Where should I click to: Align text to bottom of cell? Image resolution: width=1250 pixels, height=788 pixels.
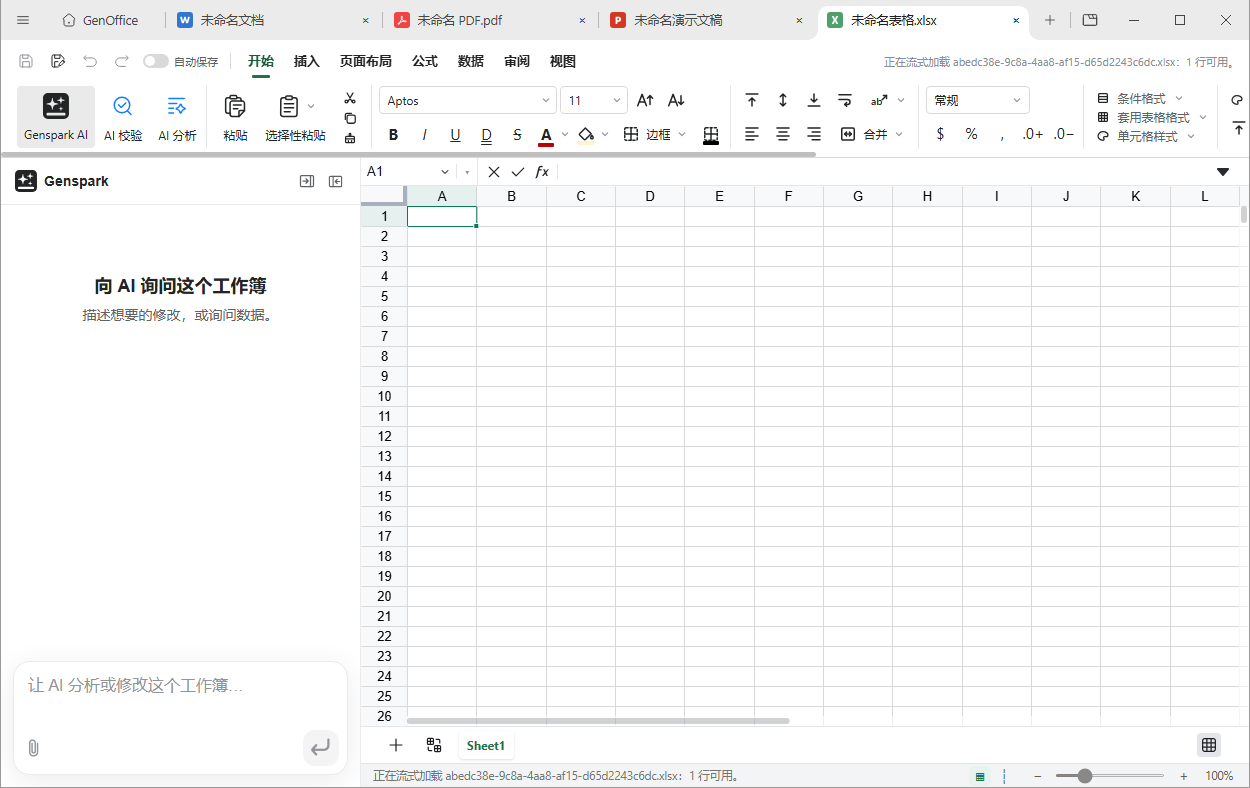click(x=814, y=100)
